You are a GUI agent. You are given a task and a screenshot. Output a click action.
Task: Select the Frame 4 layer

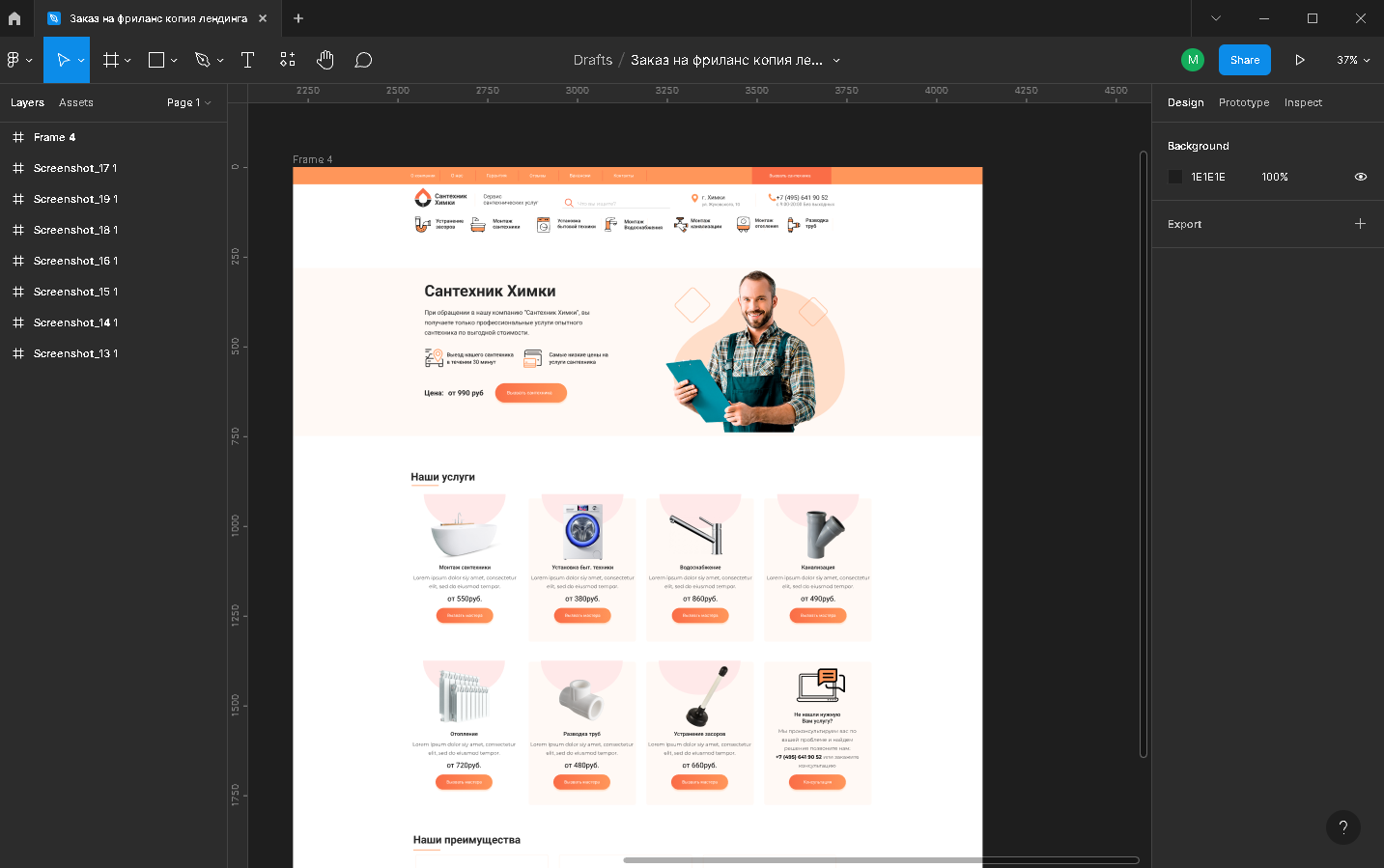coord(114,137)
